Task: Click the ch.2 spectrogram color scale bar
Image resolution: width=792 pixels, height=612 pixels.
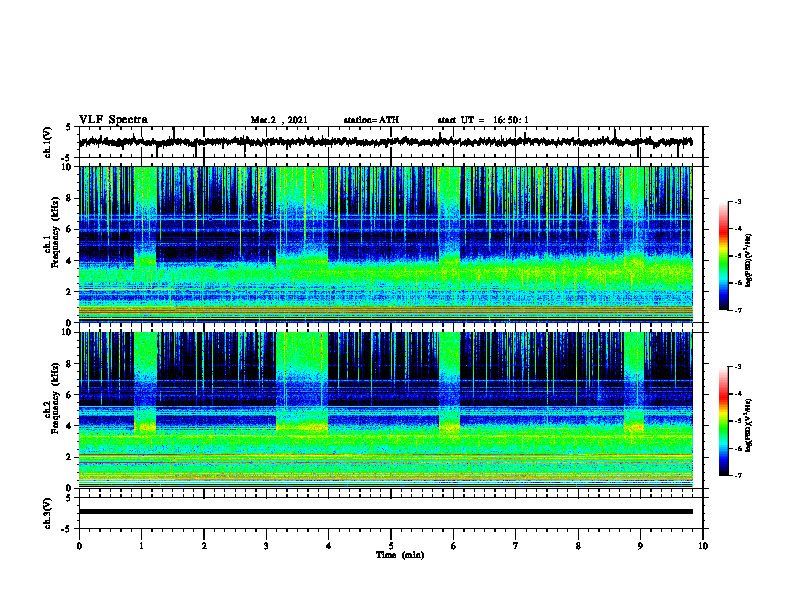Action: 724,421
